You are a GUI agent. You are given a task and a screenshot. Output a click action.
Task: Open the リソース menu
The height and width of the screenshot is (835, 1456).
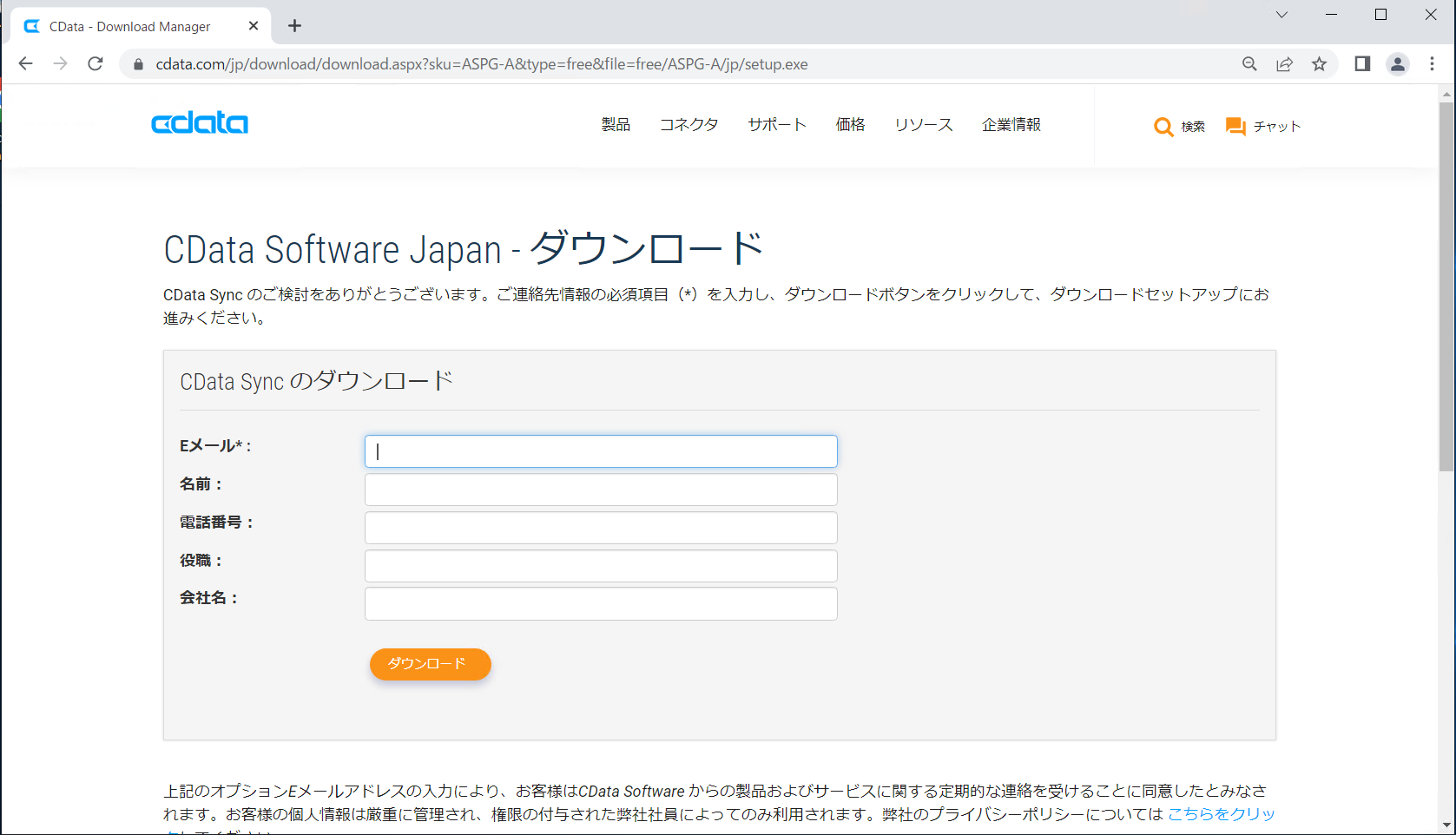pos(924,125)
